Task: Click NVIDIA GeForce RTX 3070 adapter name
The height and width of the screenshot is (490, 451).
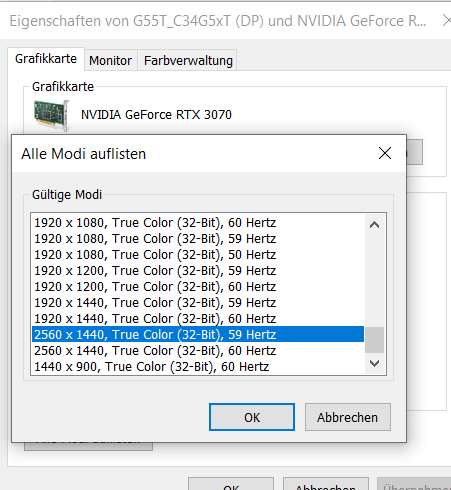Action: pyautogui.click(x=156, y=115)
